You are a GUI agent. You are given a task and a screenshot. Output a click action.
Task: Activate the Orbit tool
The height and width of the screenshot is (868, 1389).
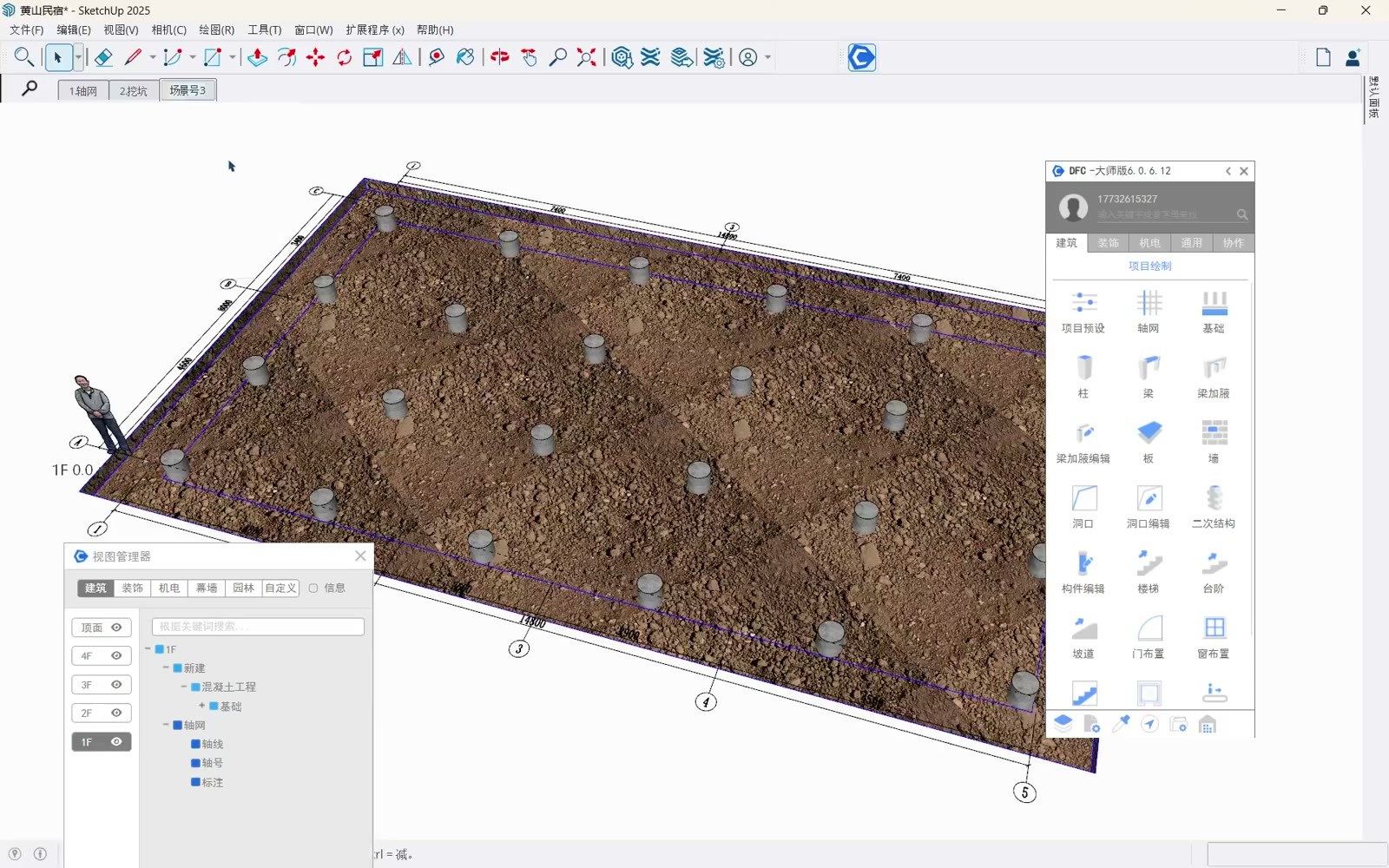[500, 57]
